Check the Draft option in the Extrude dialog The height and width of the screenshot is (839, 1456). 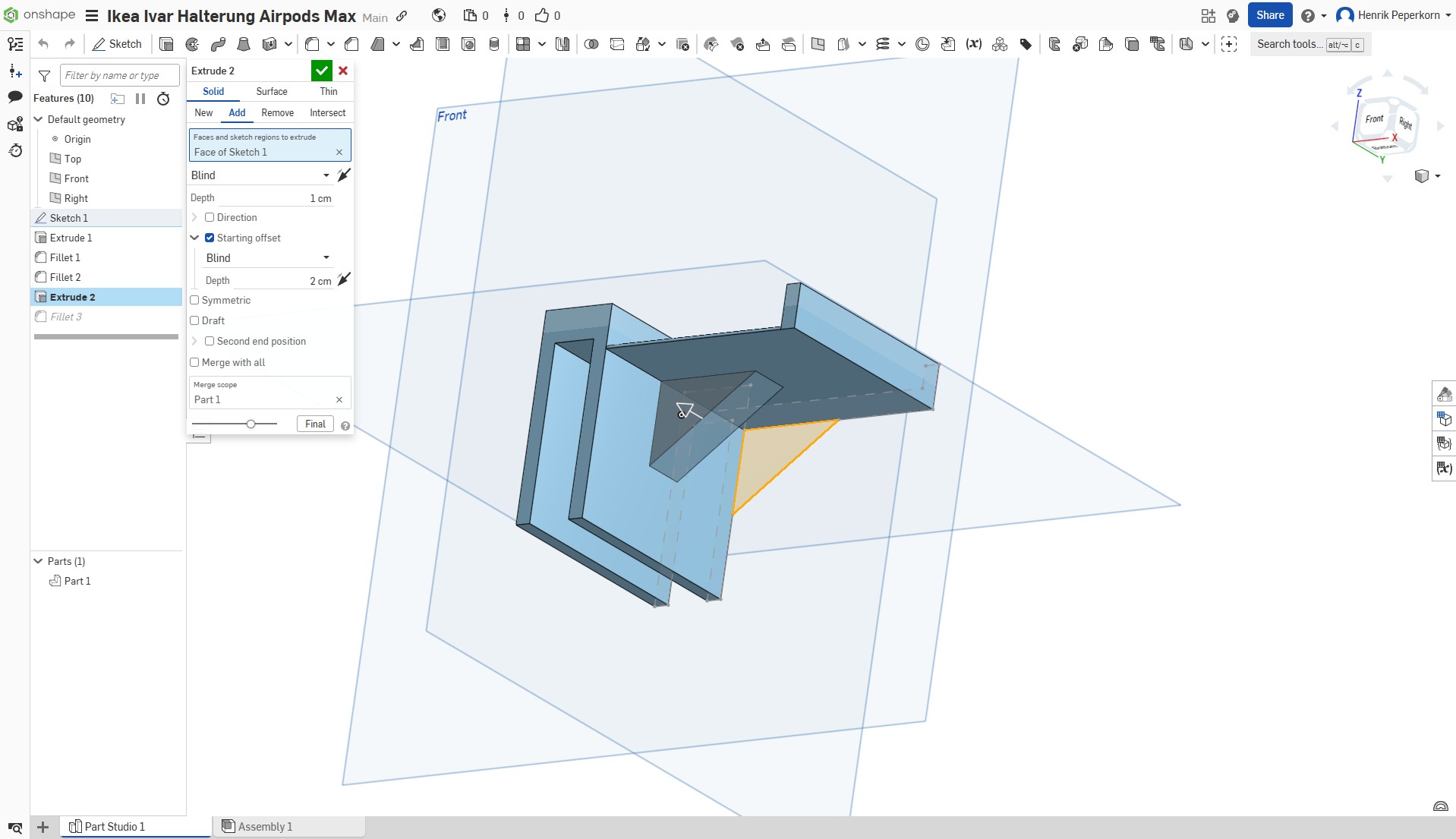pos(195,320)
